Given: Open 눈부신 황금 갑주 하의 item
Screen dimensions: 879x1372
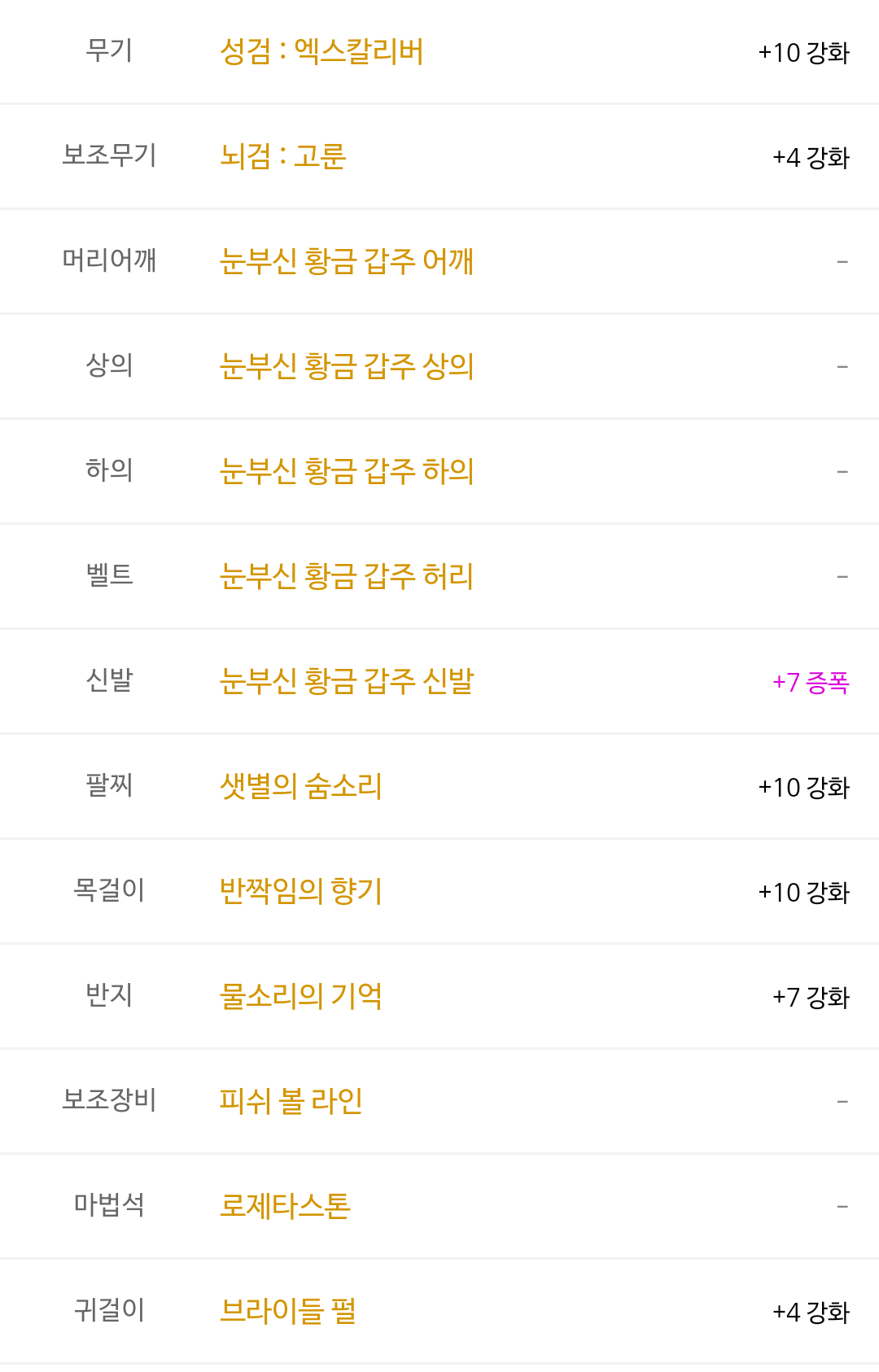Looking at the screenshot, I should click(x=347, y=471).
